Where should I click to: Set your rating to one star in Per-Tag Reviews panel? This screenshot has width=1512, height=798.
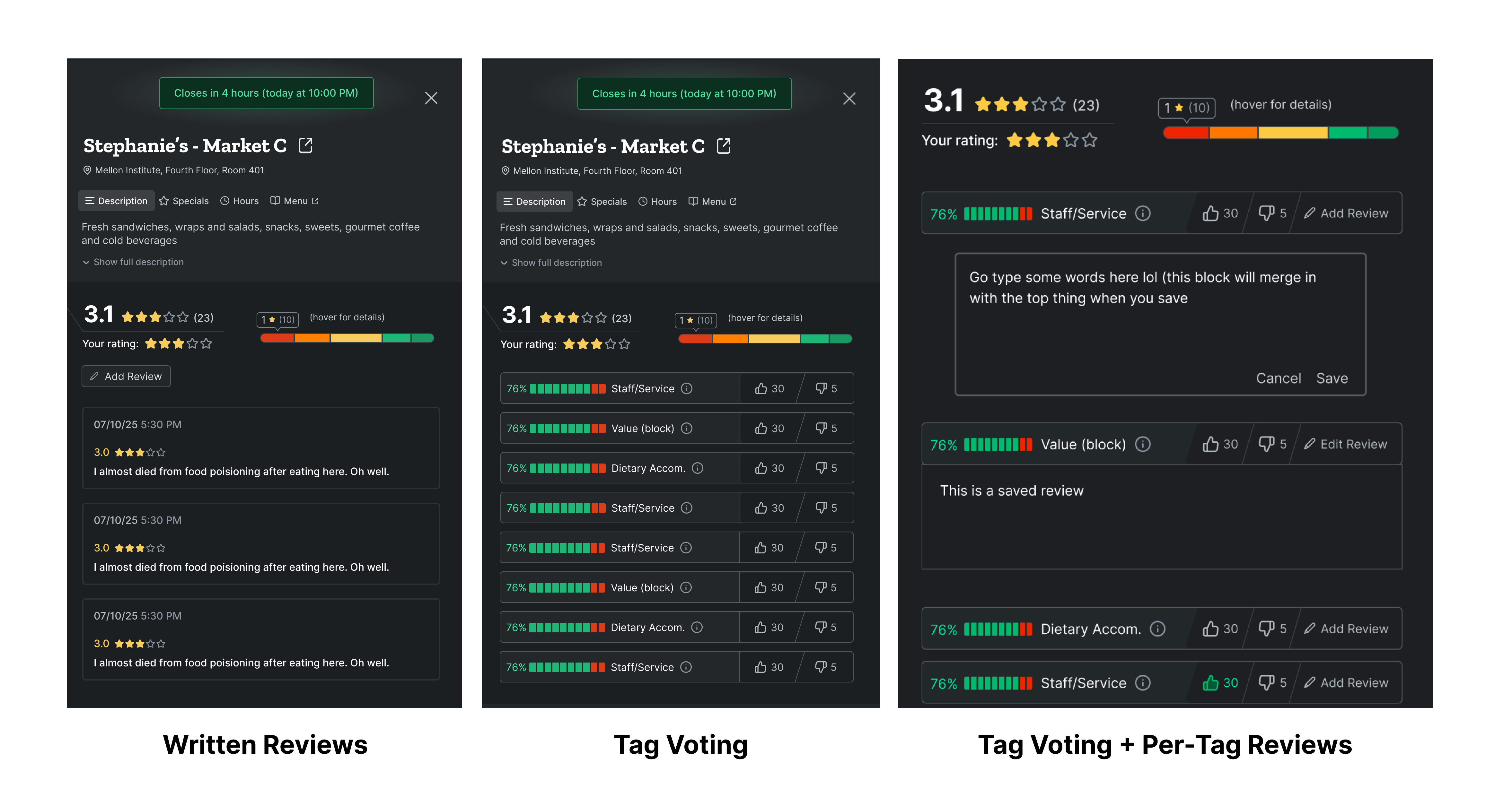click(x=1015, y=140)
